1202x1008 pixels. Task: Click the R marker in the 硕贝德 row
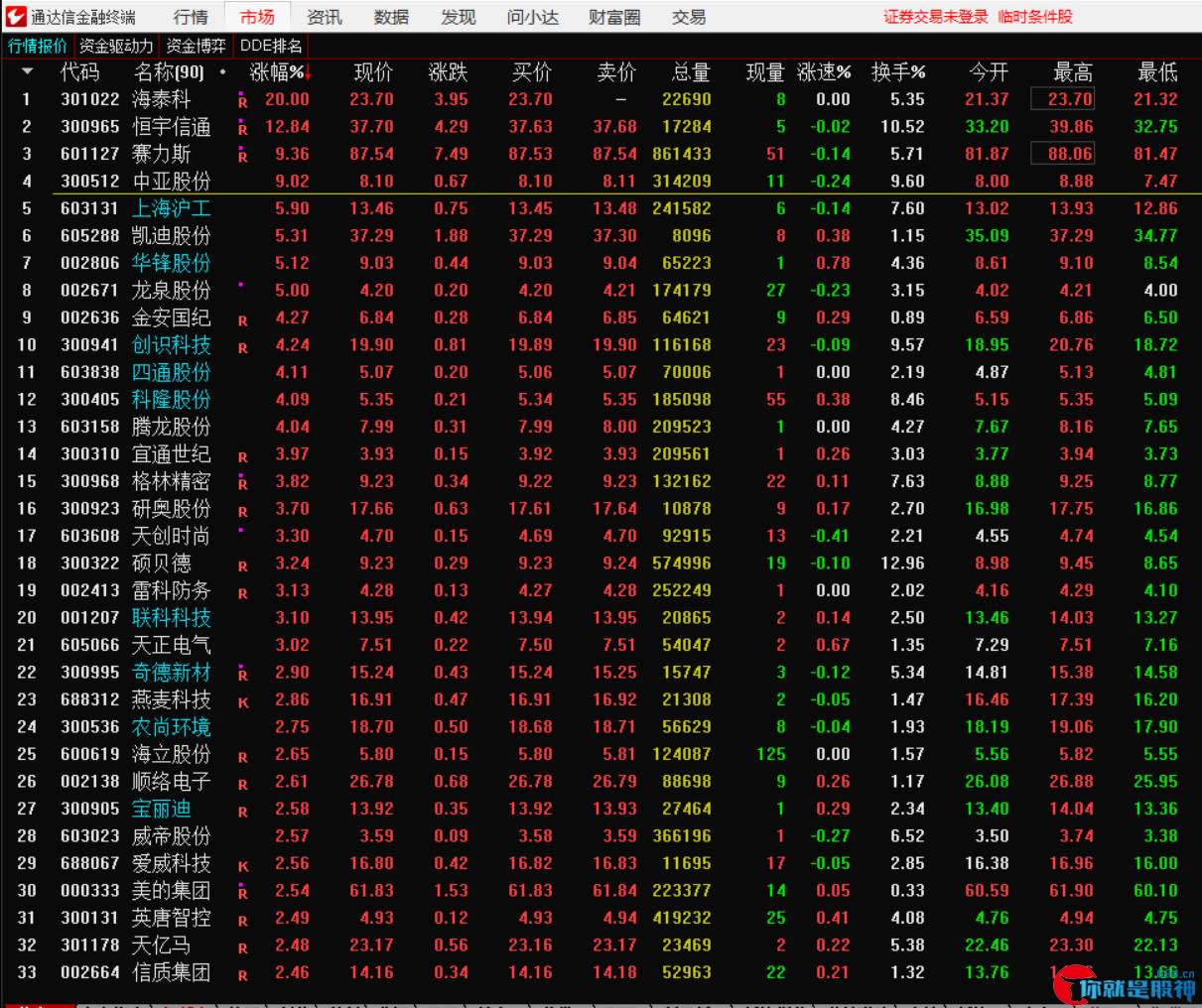coord(243,566)
